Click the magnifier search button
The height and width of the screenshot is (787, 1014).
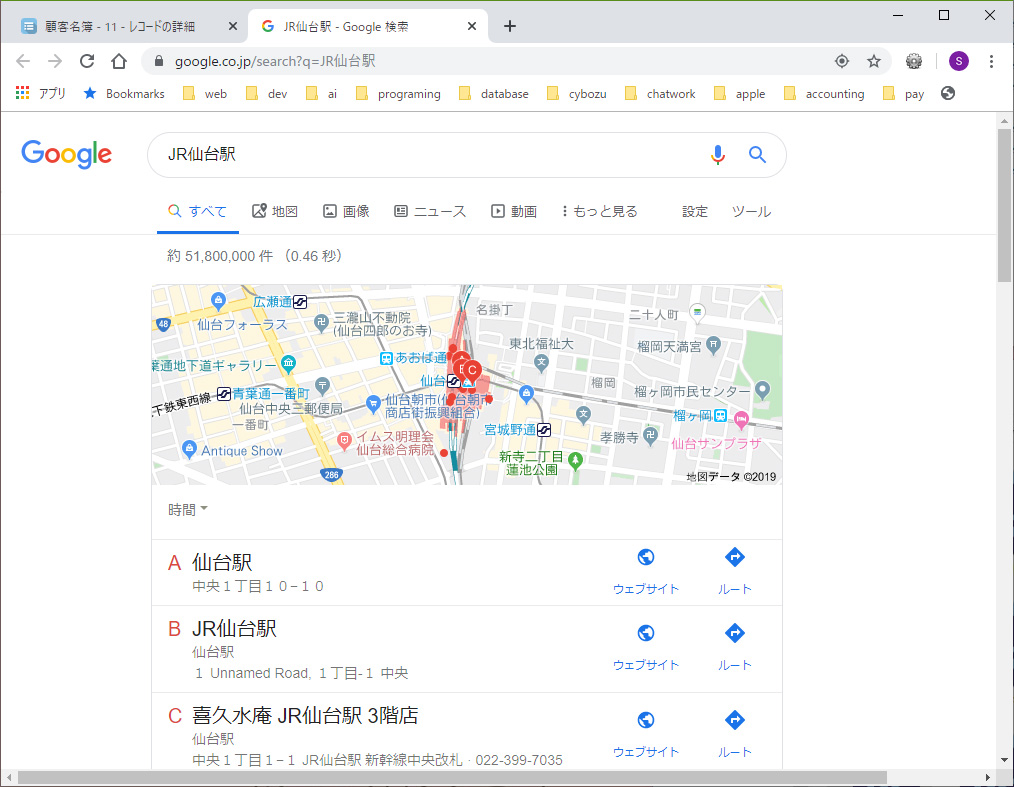[x=757, y=155]
